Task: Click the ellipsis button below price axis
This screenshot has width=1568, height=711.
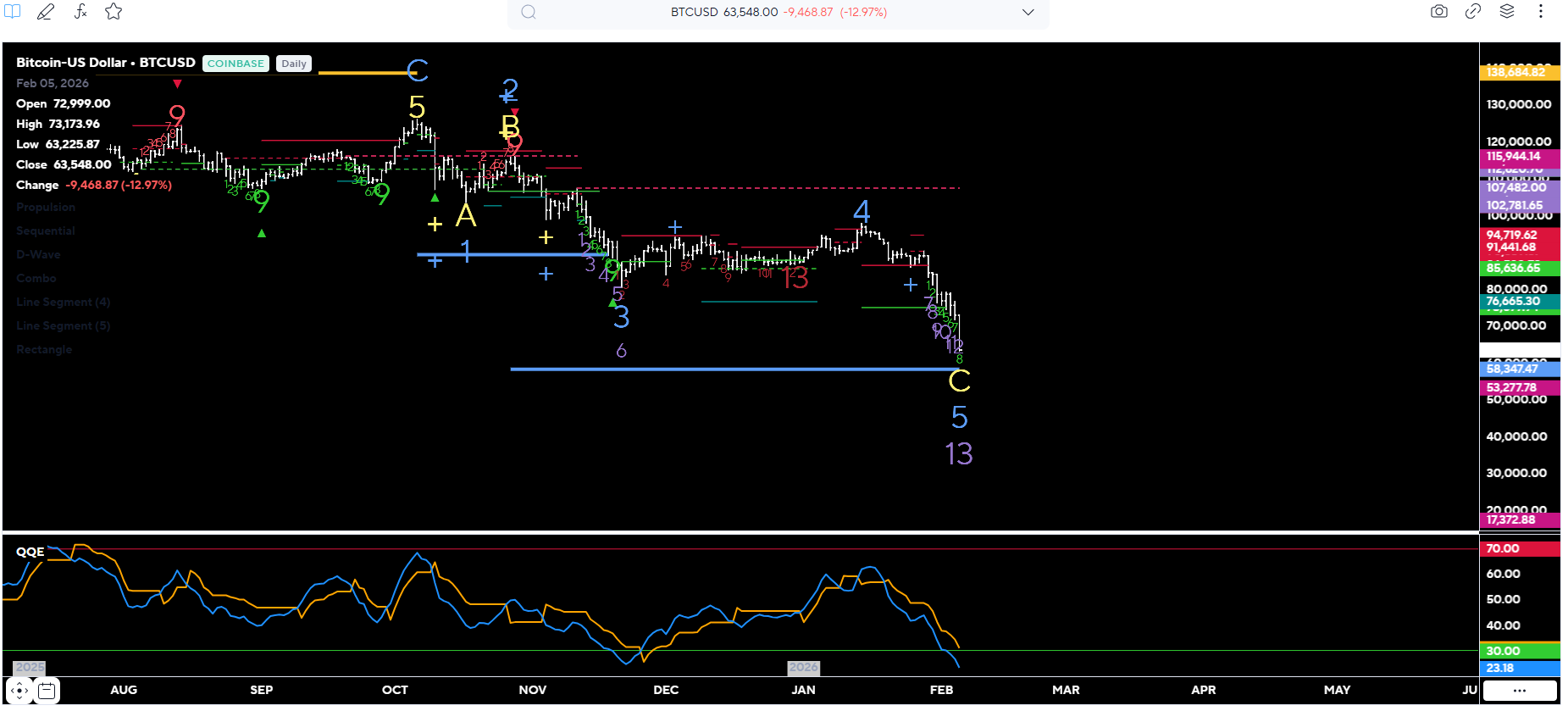Action: click(1519, 691)
